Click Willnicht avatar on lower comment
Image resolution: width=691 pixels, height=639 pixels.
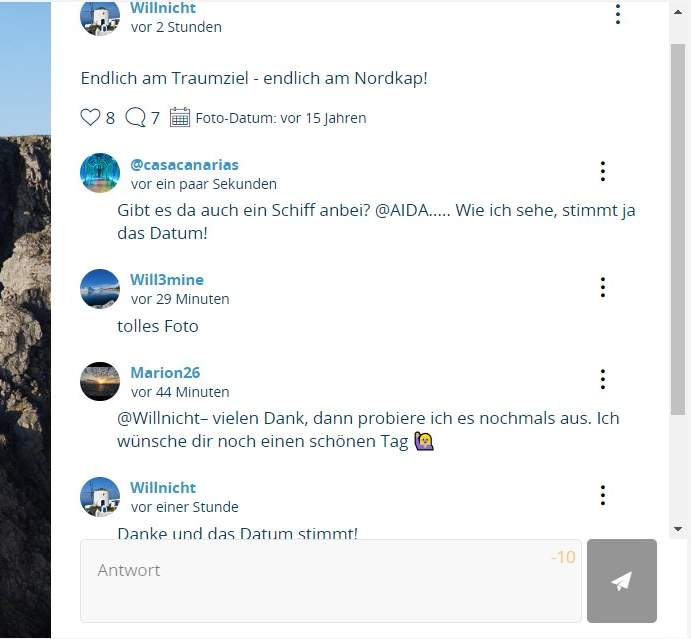point(100,497)
